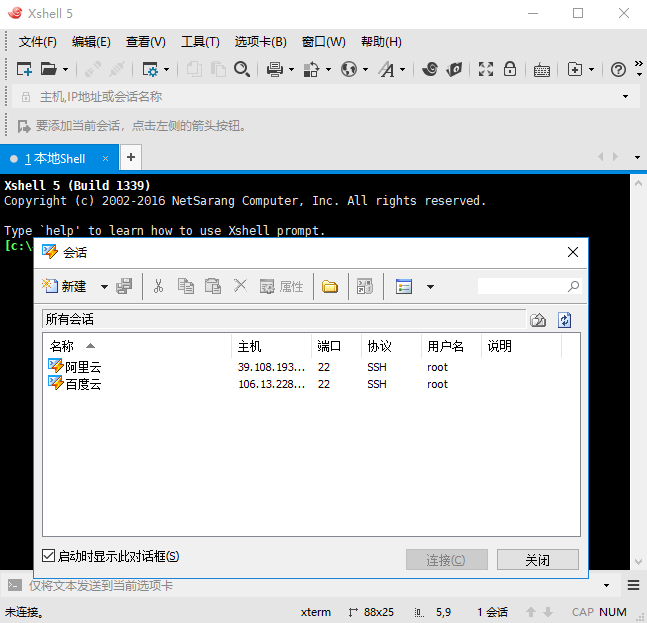This screenshot has height=623, width=647.
Task: Click the delete X icon in dialog toolbar
Action: (x=240, y=286)
